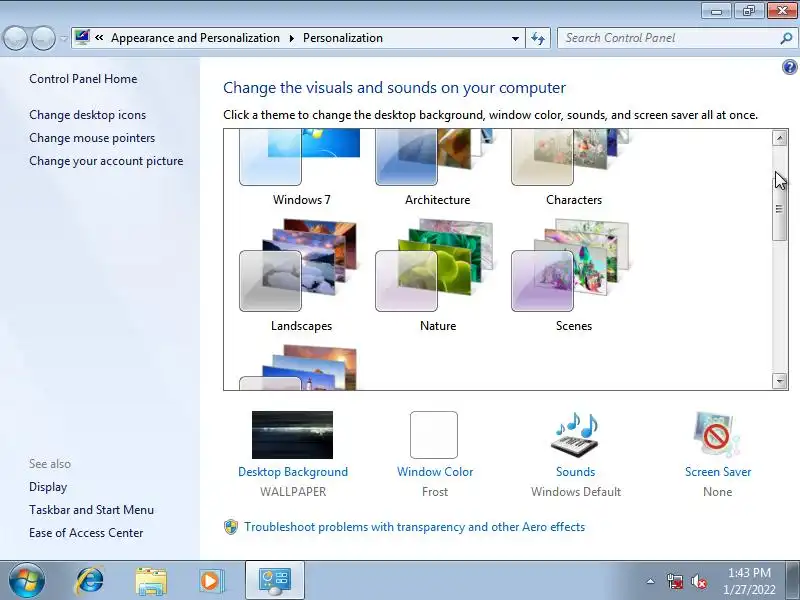
Task: Click the double chevron before the breadcrumb
Action: (x=99, y=38)
